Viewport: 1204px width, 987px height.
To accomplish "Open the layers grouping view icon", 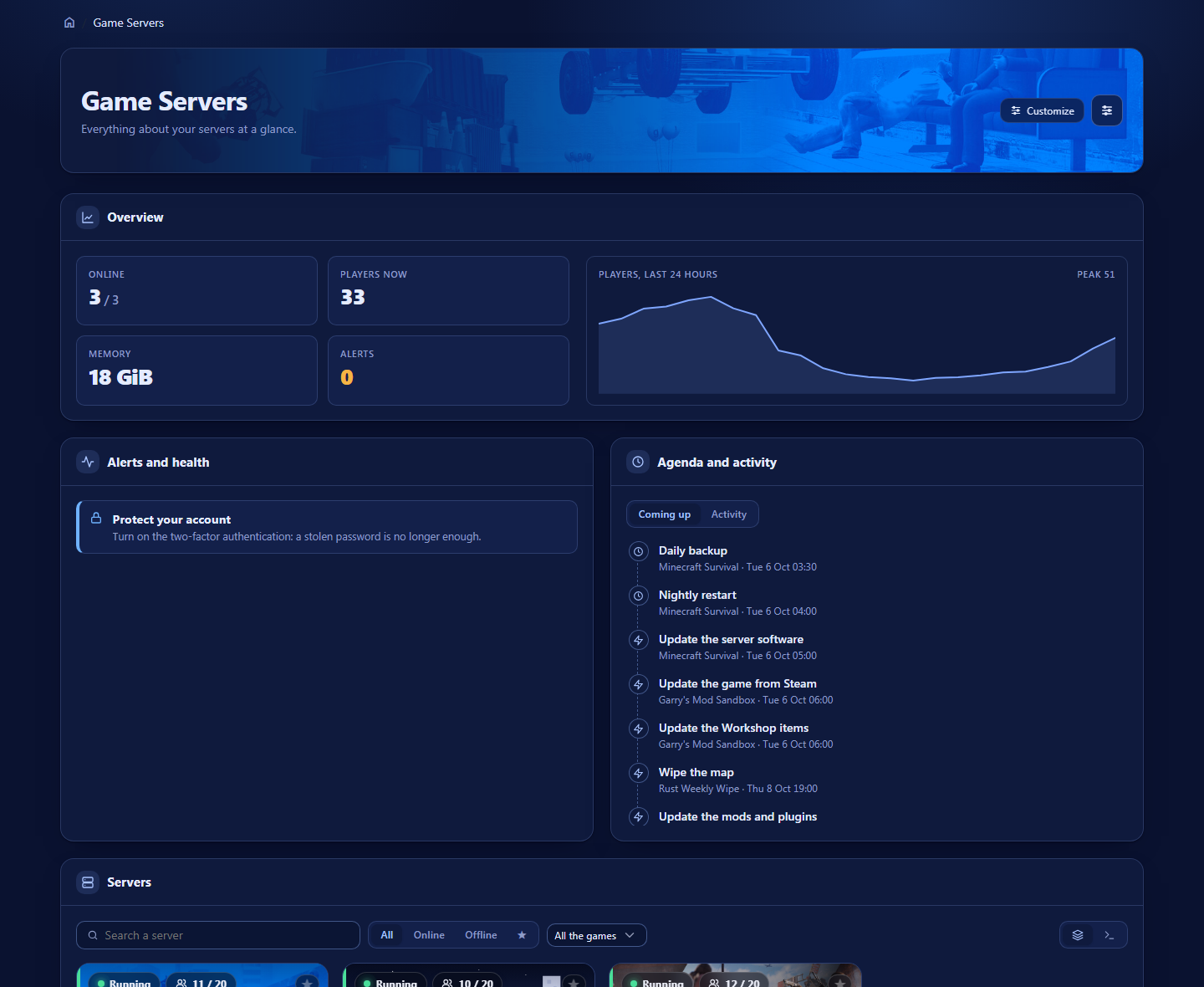I will [x=1078, y=935].
